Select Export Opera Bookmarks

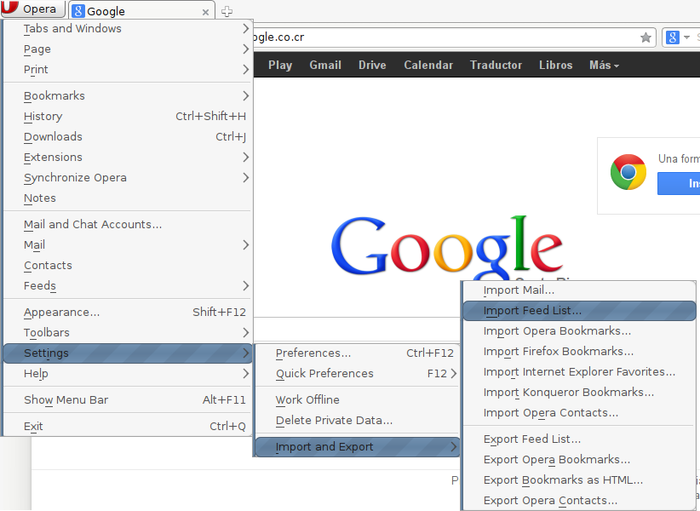click(579, 460)
